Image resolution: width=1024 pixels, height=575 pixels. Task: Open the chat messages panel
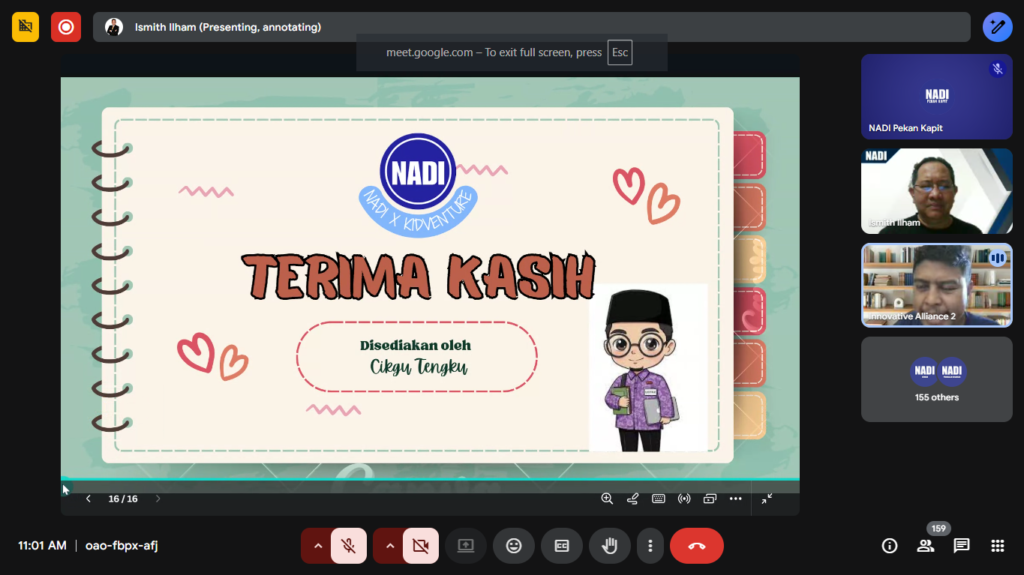click(x=961, y=546)
